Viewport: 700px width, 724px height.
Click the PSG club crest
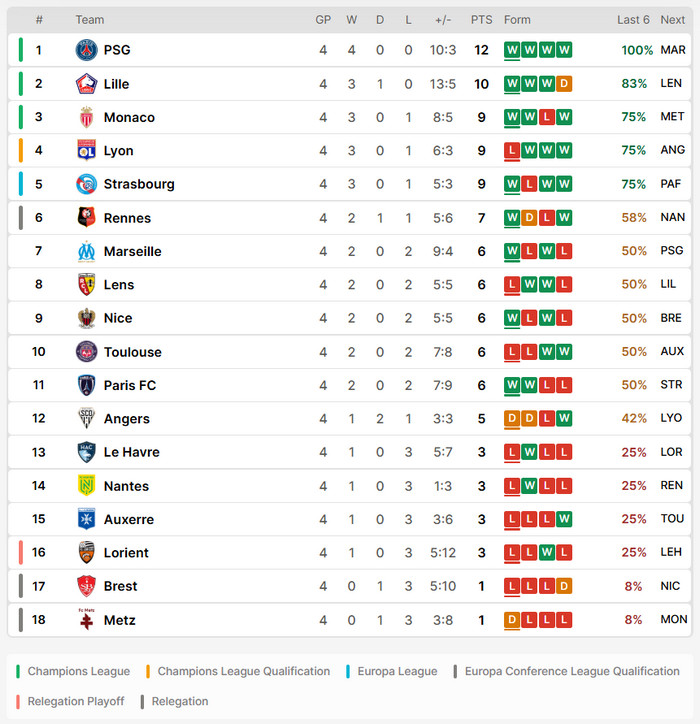point(86,50)
